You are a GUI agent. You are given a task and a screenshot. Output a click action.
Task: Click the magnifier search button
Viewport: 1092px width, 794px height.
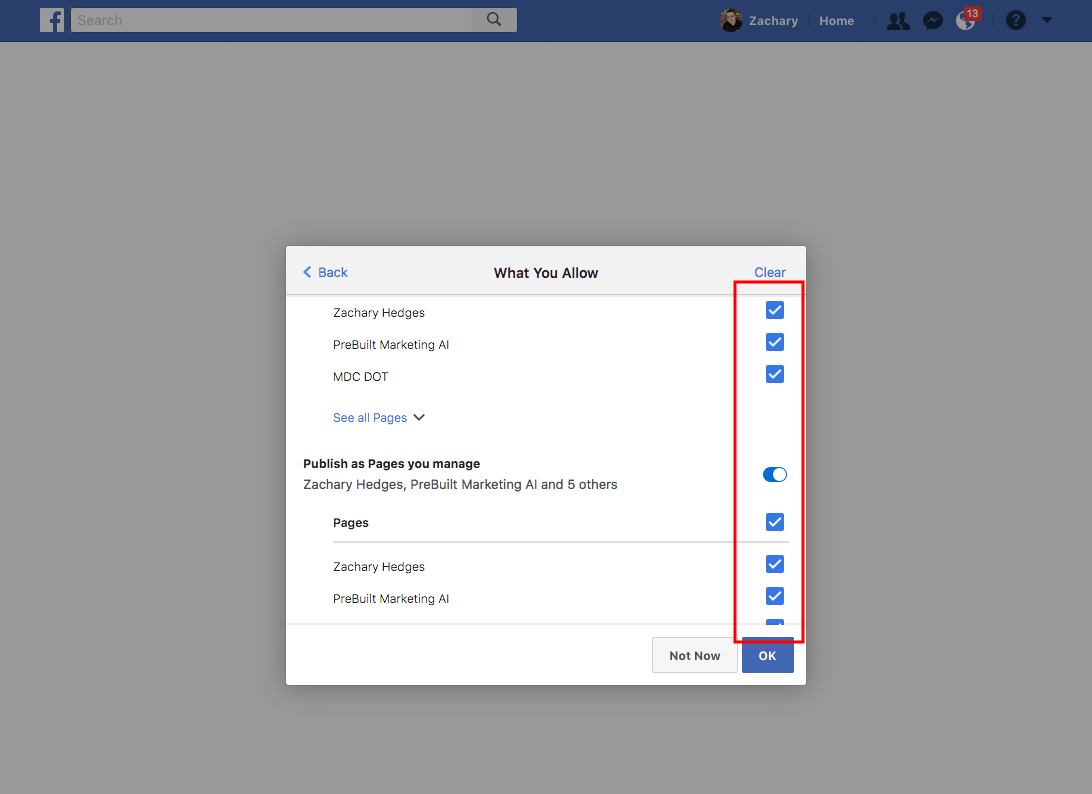[x=494, y=20]
